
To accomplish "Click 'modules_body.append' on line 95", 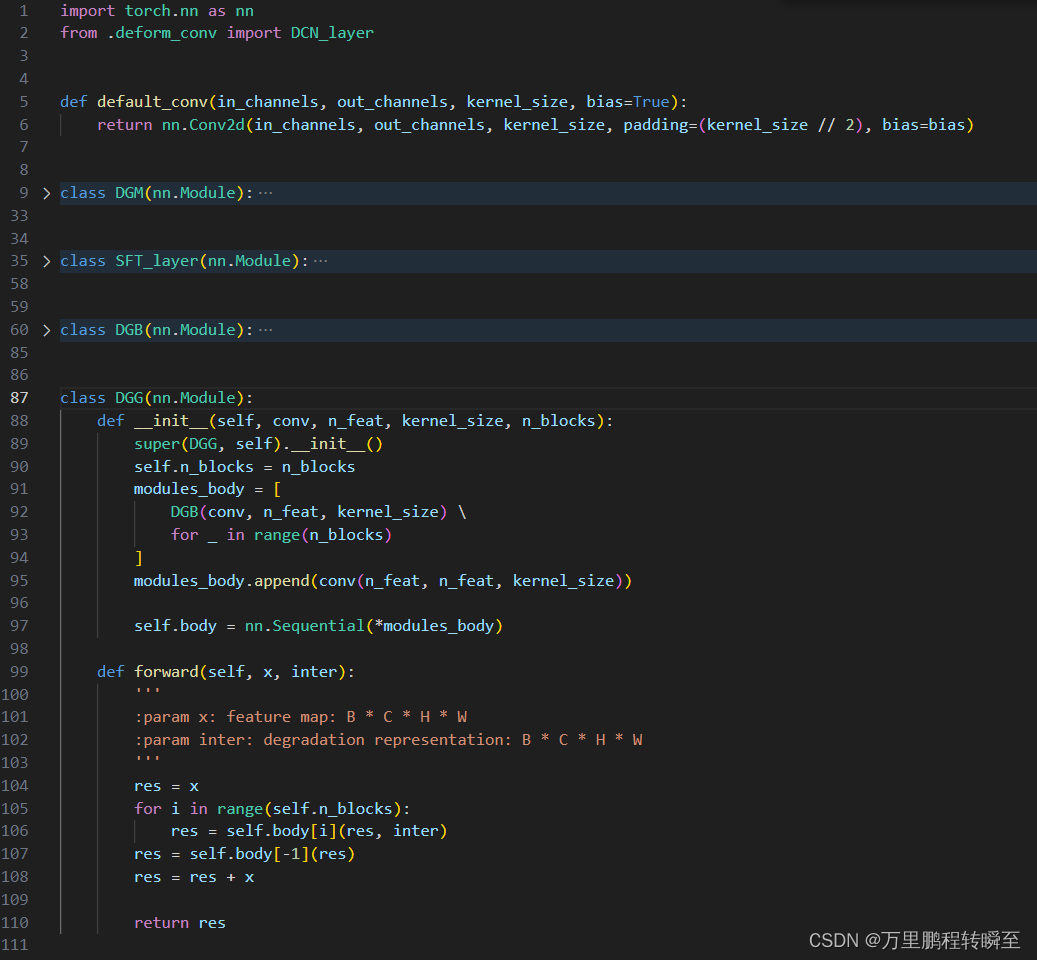I will (222, 581).
